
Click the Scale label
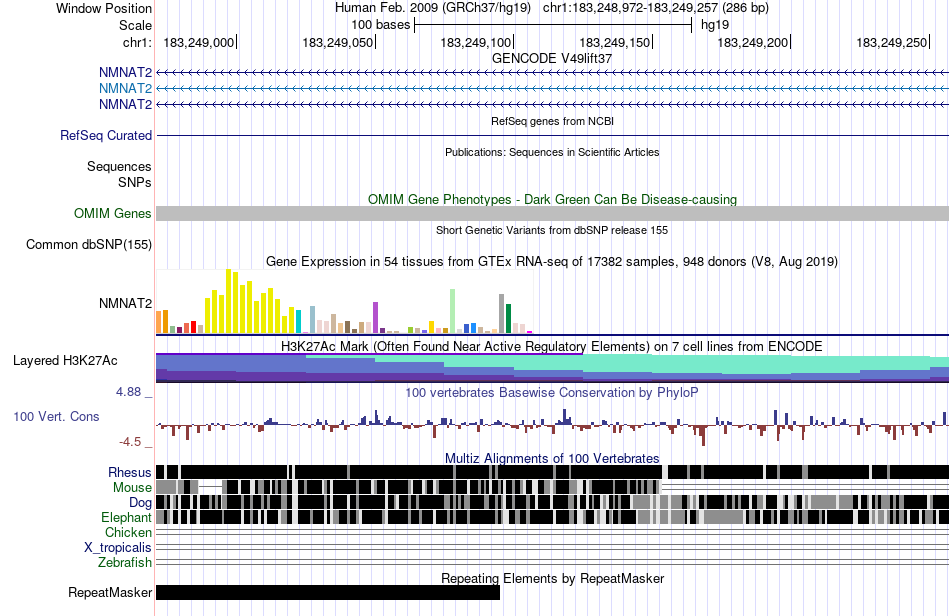click(135, 25)
